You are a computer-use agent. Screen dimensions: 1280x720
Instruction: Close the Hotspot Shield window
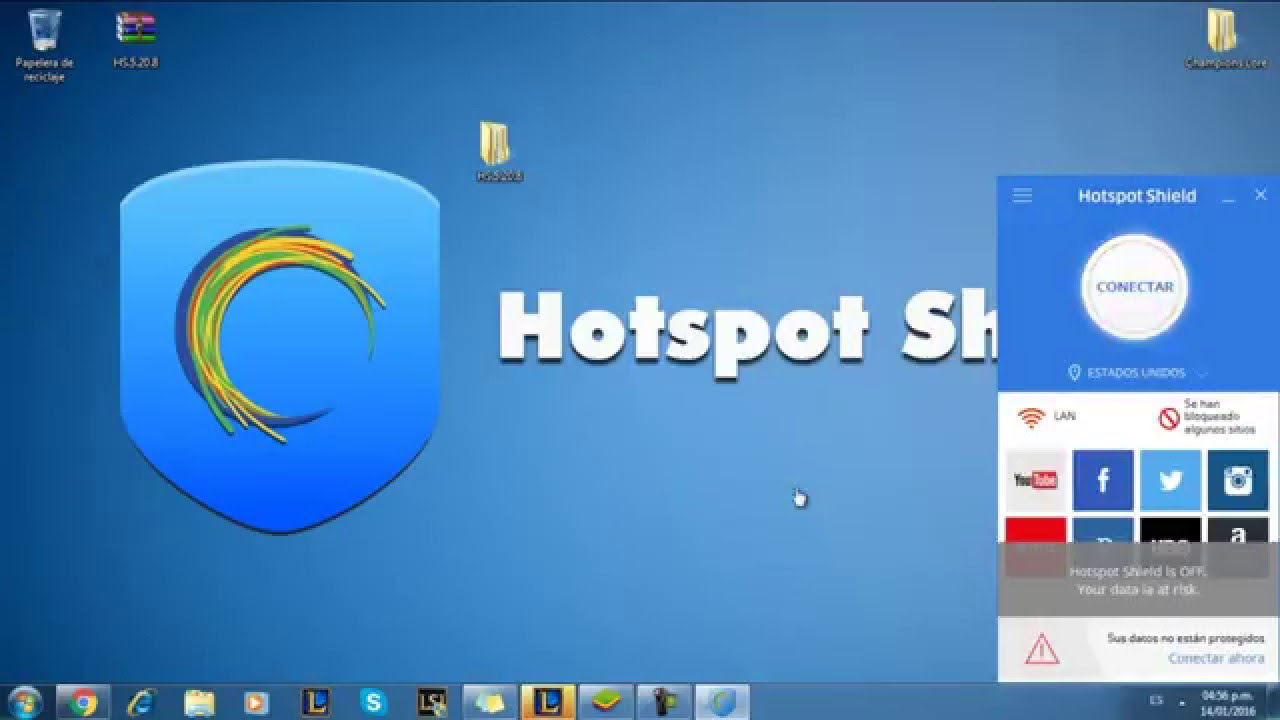click(x=1261, y=195)
